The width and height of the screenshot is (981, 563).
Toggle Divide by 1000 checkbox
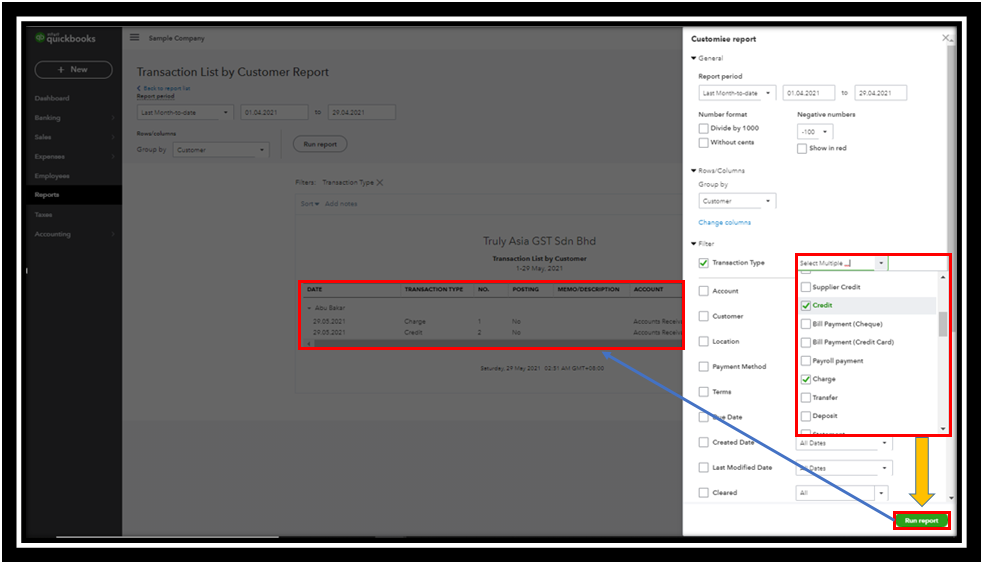pos(704,128)
